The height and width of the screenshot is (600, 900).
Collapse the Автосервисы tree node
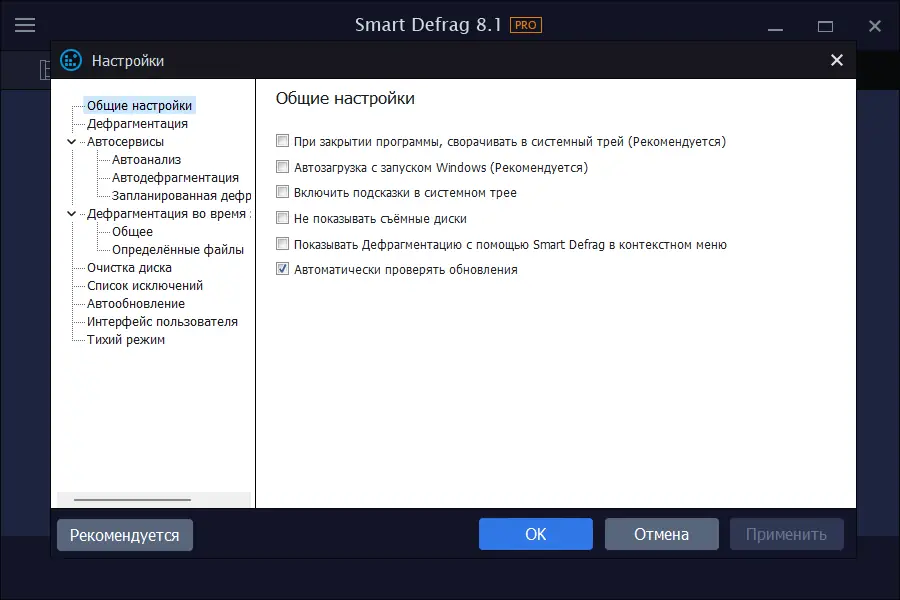coord(71,141)
